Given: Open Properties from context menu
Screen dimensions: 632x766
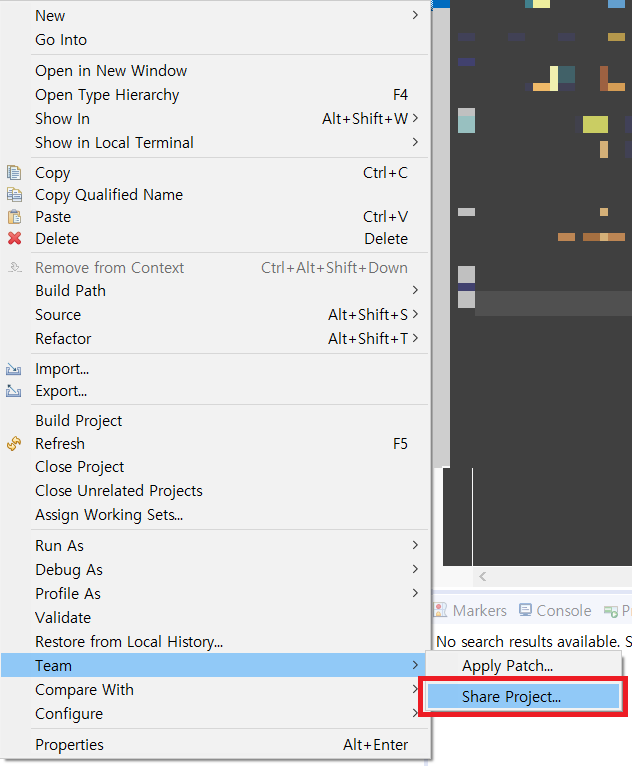Looking at the screenshot, I should tap(215, 745).
